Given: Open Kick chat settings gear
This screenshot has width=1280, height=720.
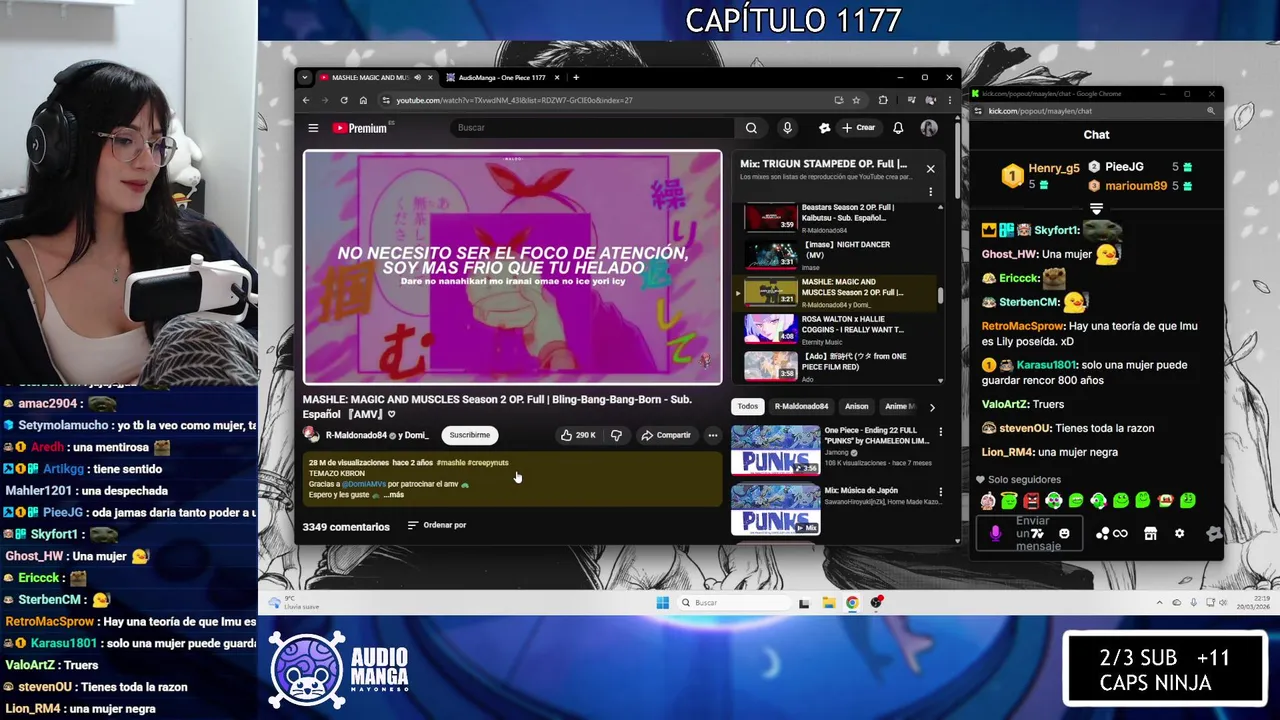Looking at the screenshot, I should click(x=1179, y=534).
